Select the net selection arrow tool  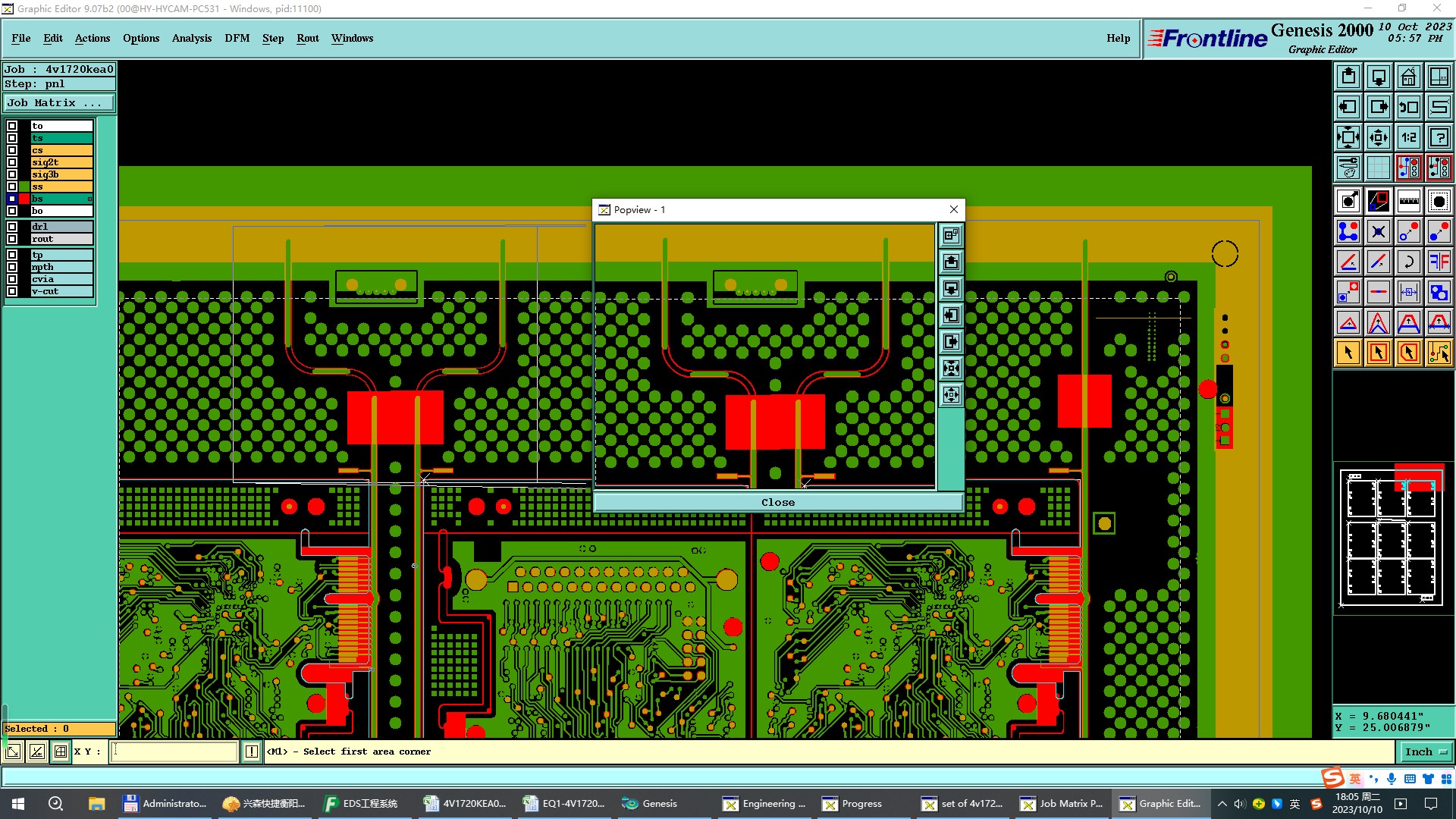1439,353
